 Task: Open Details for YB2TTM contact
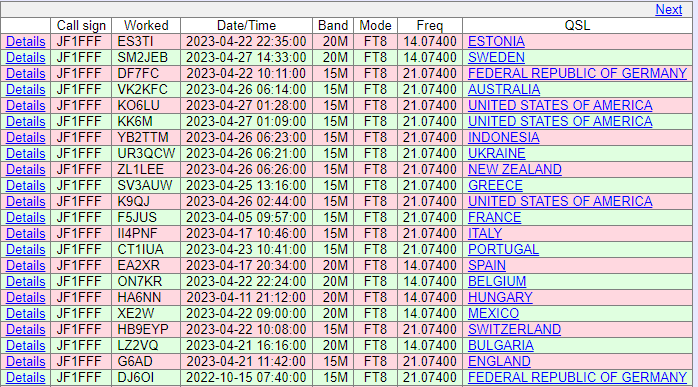(25, 138)
